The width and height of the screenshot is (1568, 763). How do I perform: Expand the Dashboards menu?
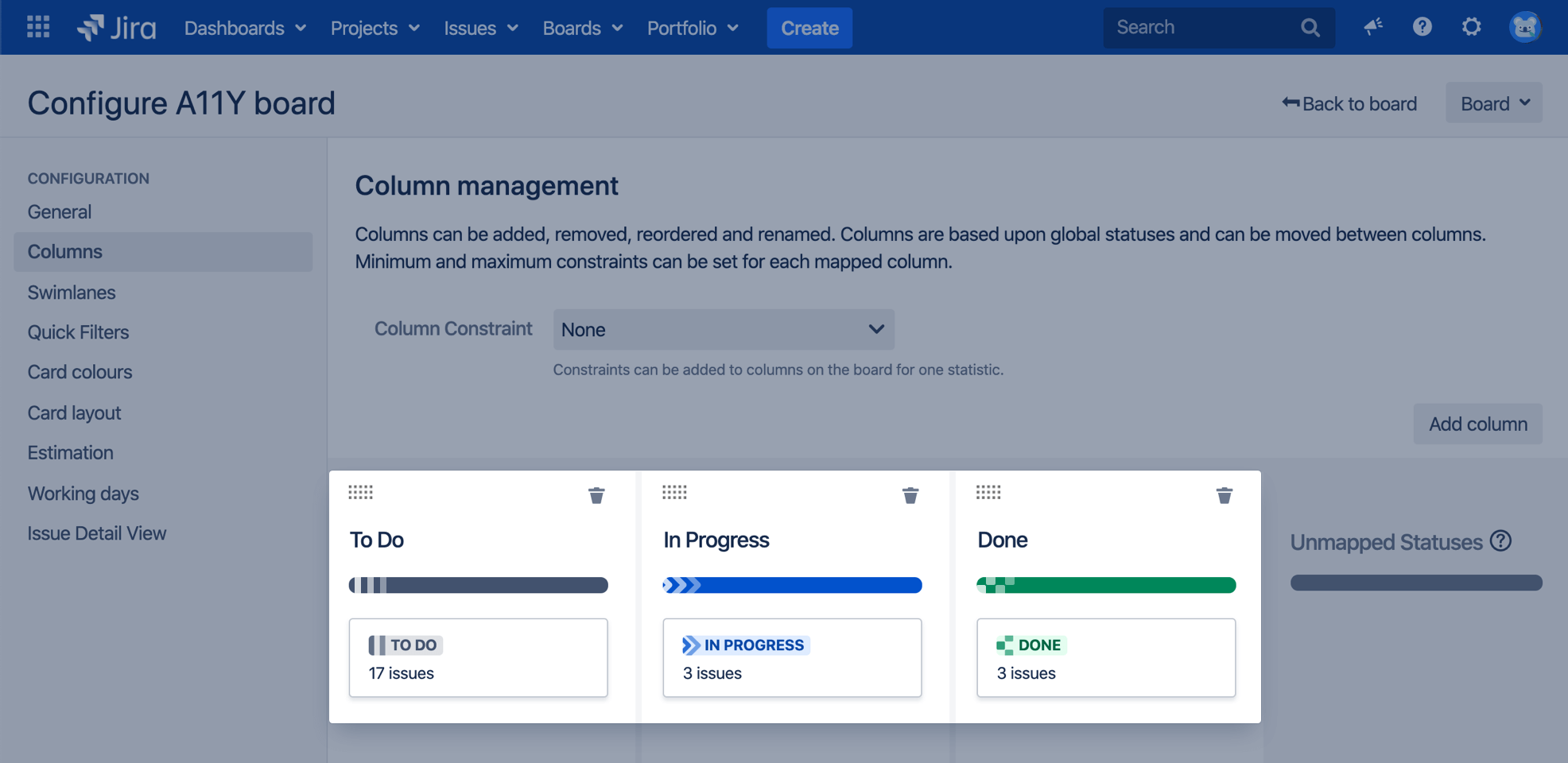pos(245,28)
